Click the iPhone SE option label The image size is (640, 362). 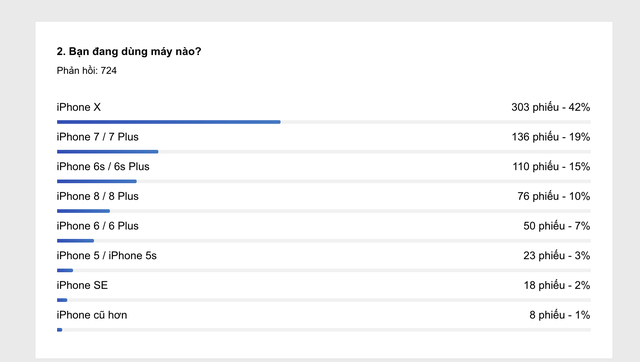click(82, 285)
